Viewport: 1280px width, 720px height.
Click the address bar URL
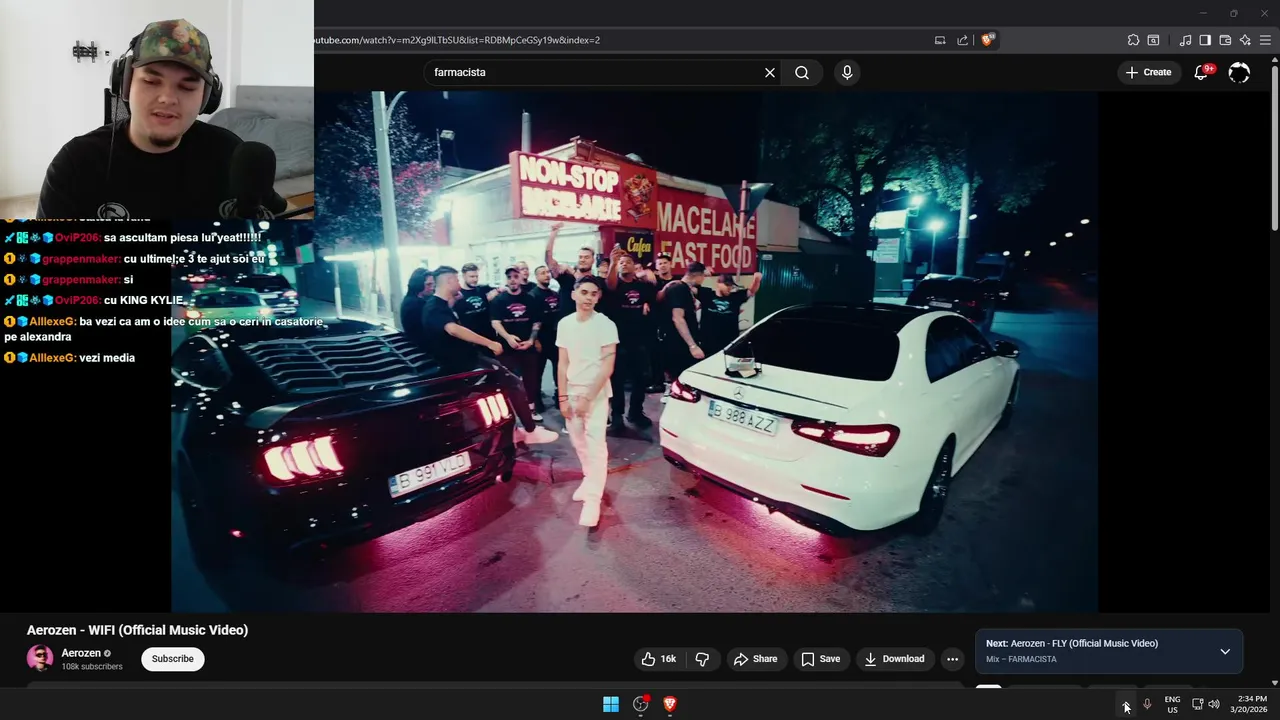click(458, 40)
